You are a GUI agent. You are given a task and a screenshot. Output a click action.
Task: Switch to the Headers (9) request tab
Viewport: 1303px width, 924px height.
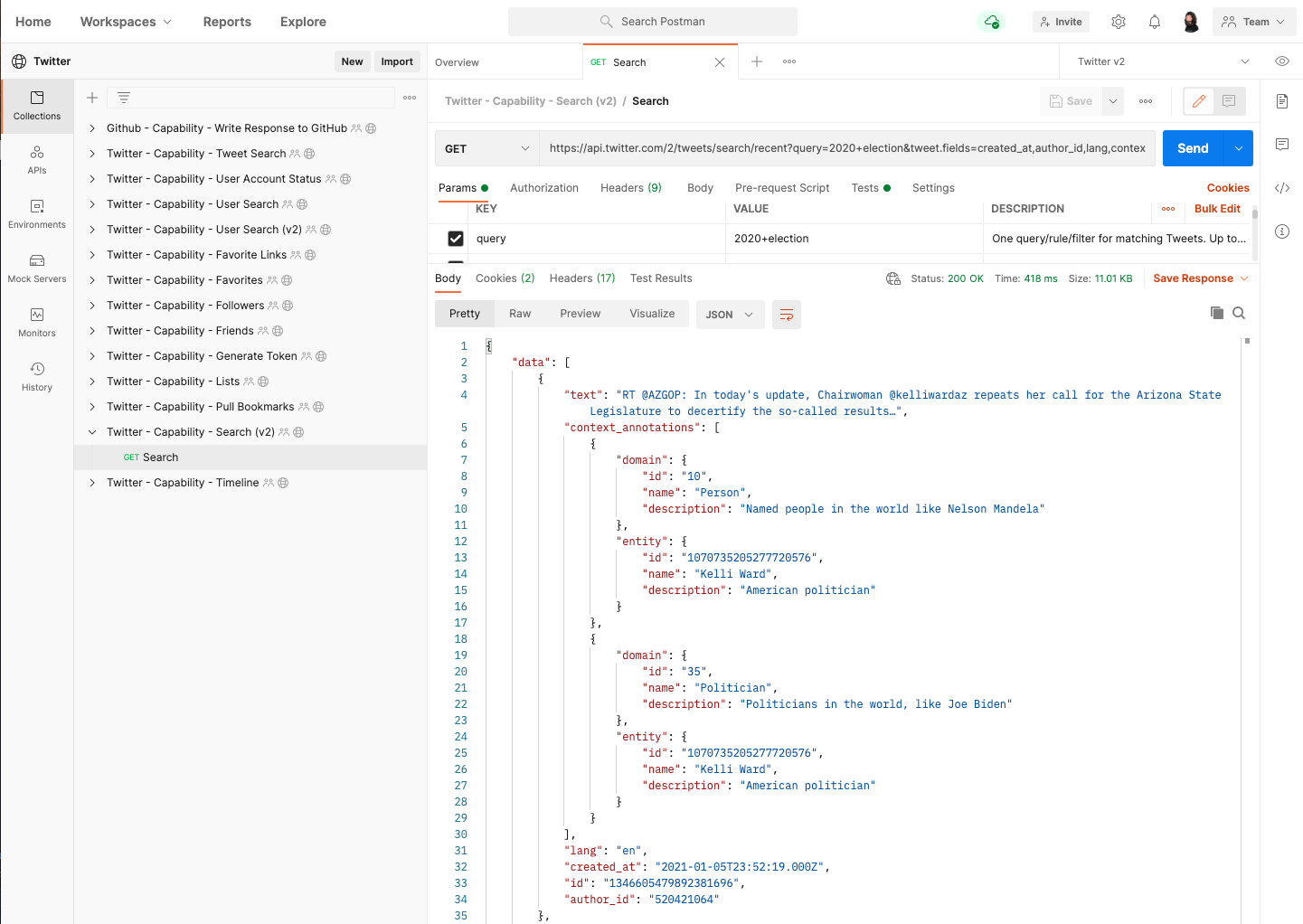631,188
